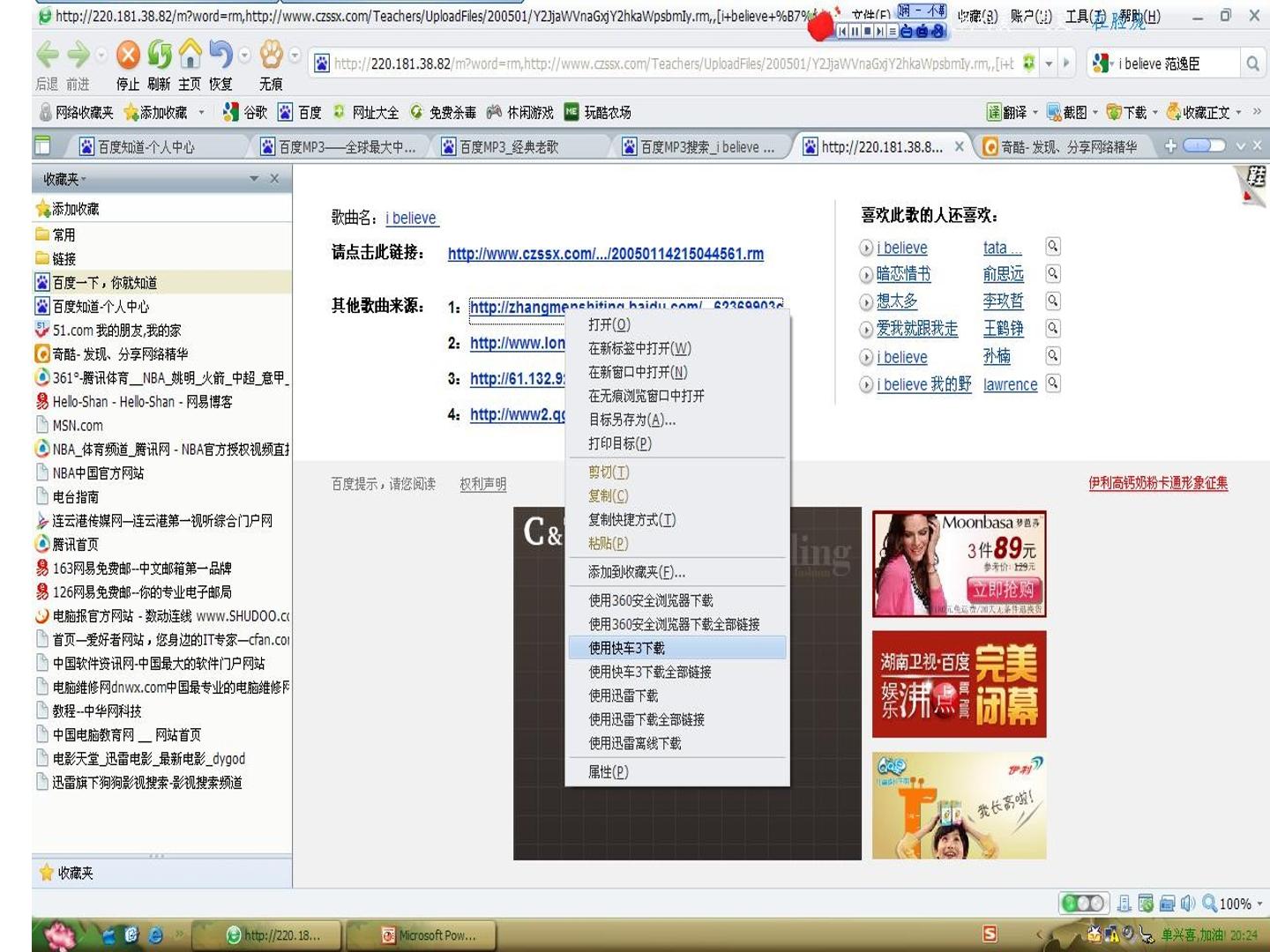Go to the home page via the house icon

pos(190,55)
